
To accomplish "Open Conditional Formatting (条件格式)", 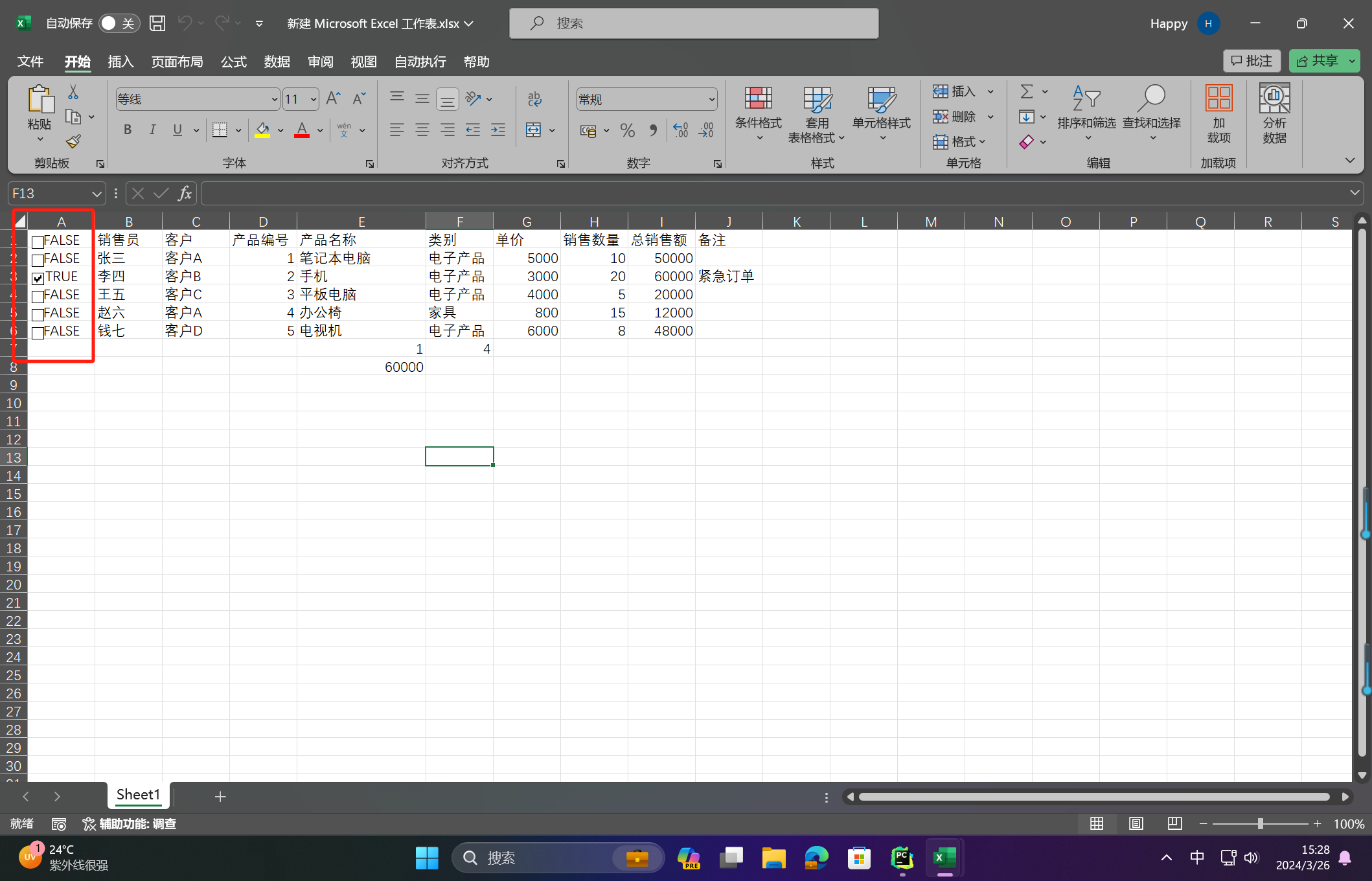I will pos(758,114).
